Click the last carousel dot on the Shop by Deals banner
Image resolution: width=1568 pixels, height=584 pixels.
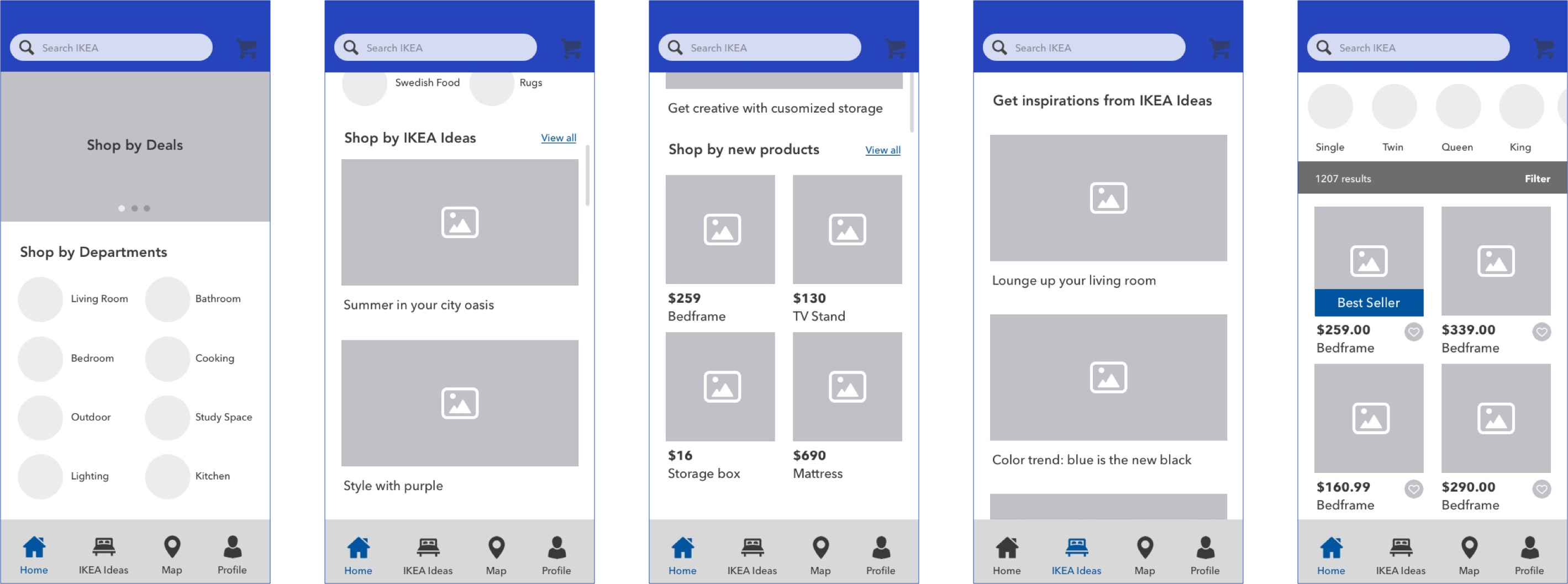point(147,208)
